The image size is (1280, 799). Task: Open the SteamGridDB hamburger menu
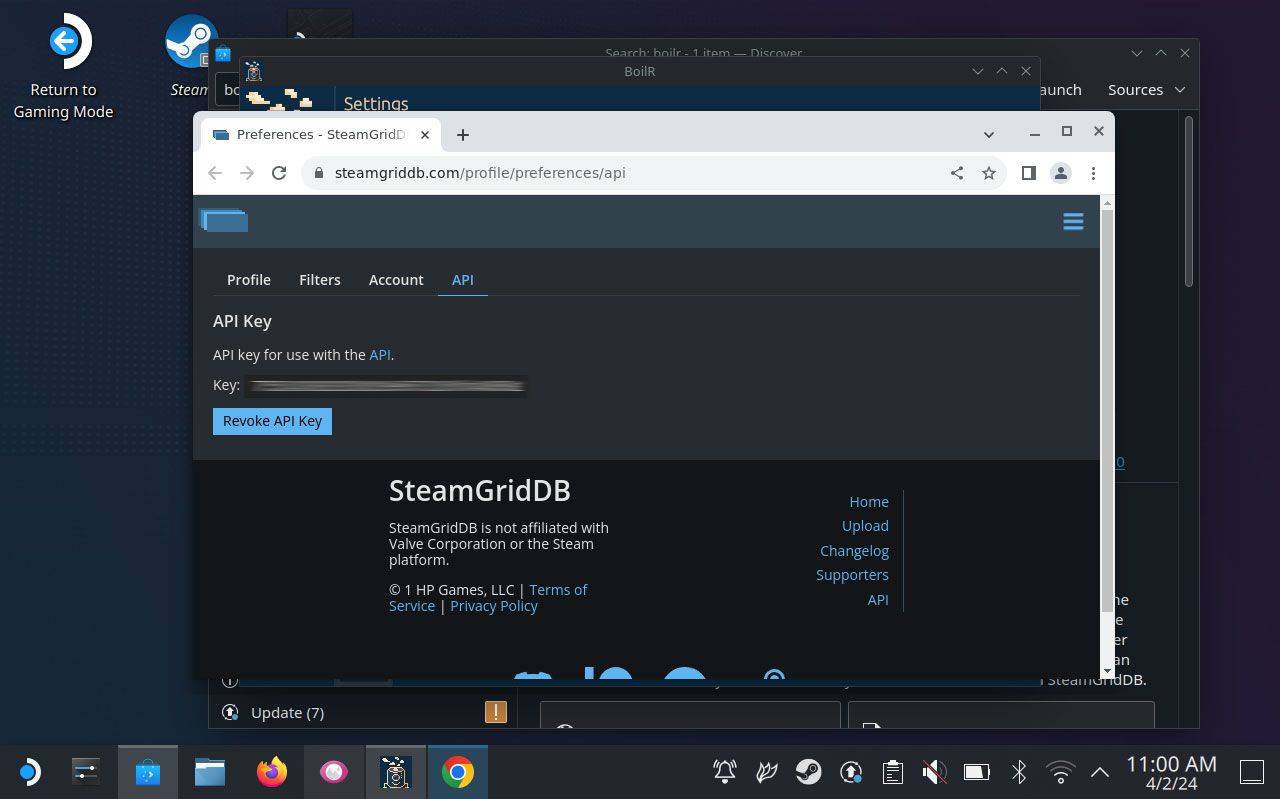[1073, 221]
